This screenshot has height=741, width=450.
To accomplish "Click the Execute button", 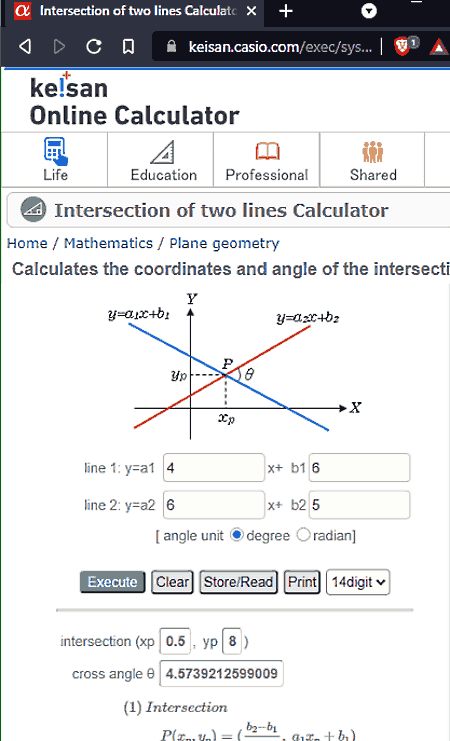I will point(112,582).
